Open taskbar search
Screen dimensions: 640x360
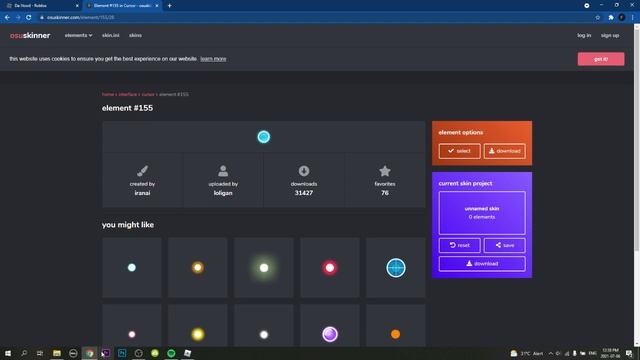pyautogui.click(x=24, y=353)
